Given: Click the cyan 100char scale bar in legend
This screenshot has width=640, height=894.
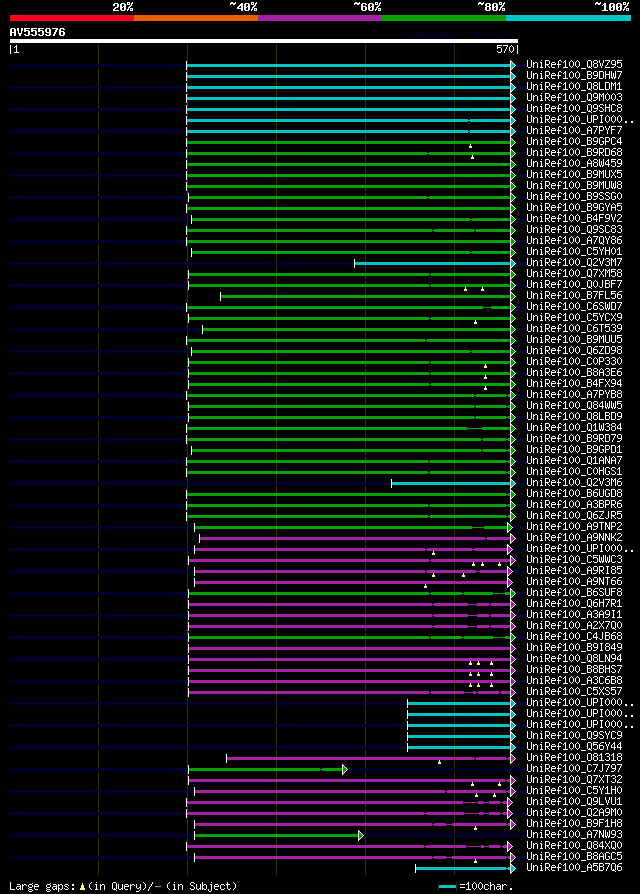Looking at the screenshot, I should pos(447,887).
